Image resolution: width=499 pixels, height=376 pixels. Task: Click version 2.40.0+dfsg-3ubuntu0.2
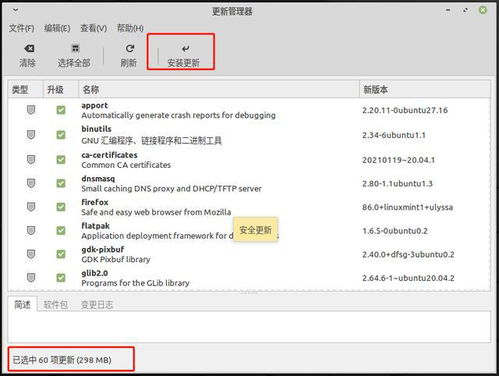click(x=408, y=255)
